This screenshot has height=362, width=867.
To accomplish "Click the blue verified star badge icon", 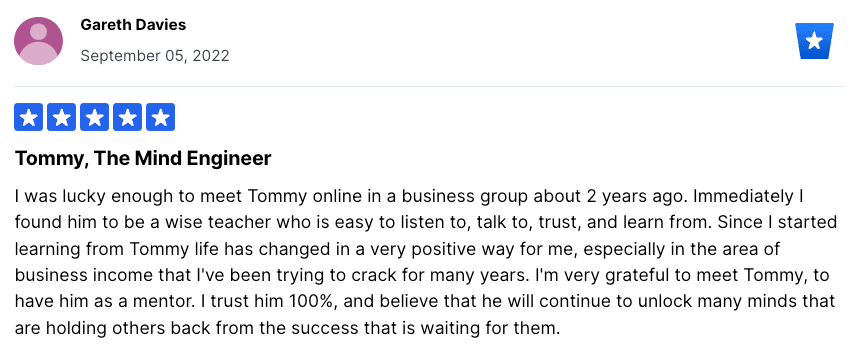I will (814, 41).
